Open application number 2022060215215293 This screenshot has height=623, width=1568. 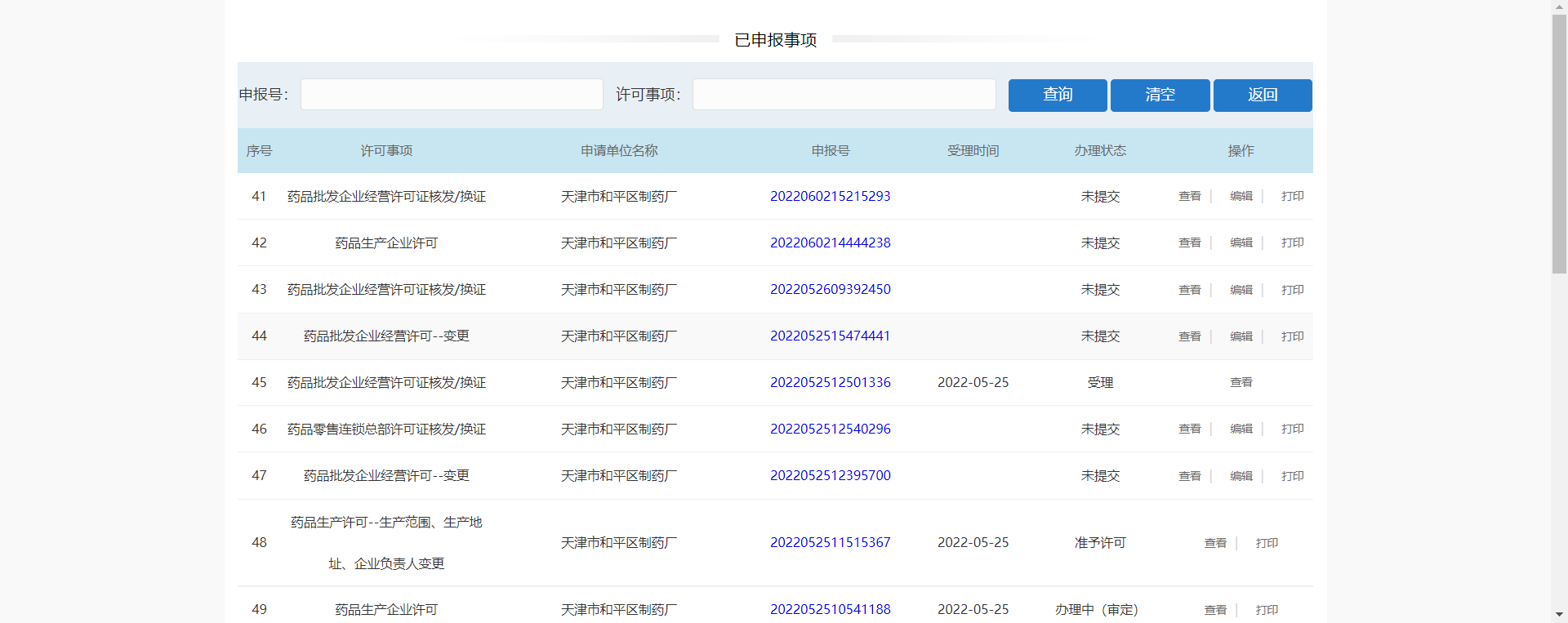click(830, 196)
